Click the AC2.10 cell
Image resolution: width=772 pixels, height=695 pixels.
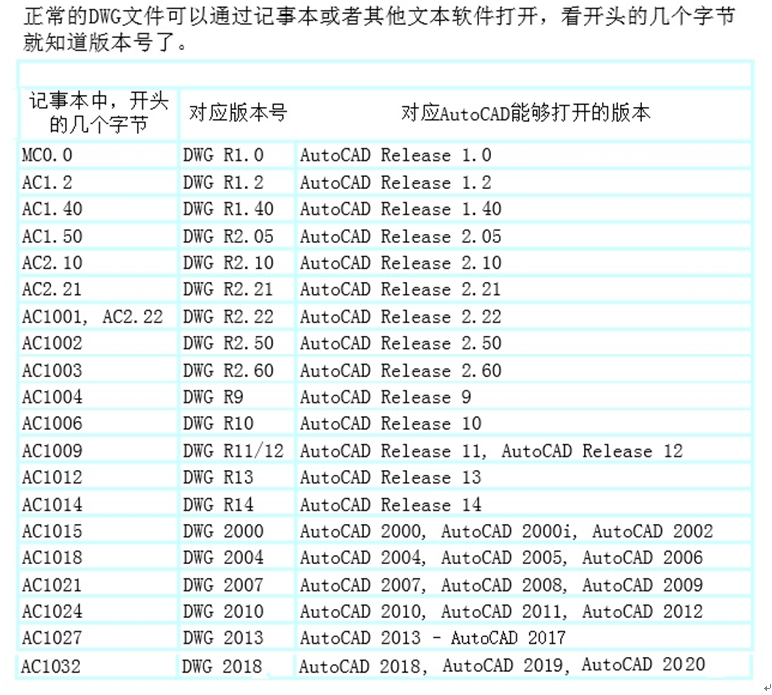tap(98, 263)
